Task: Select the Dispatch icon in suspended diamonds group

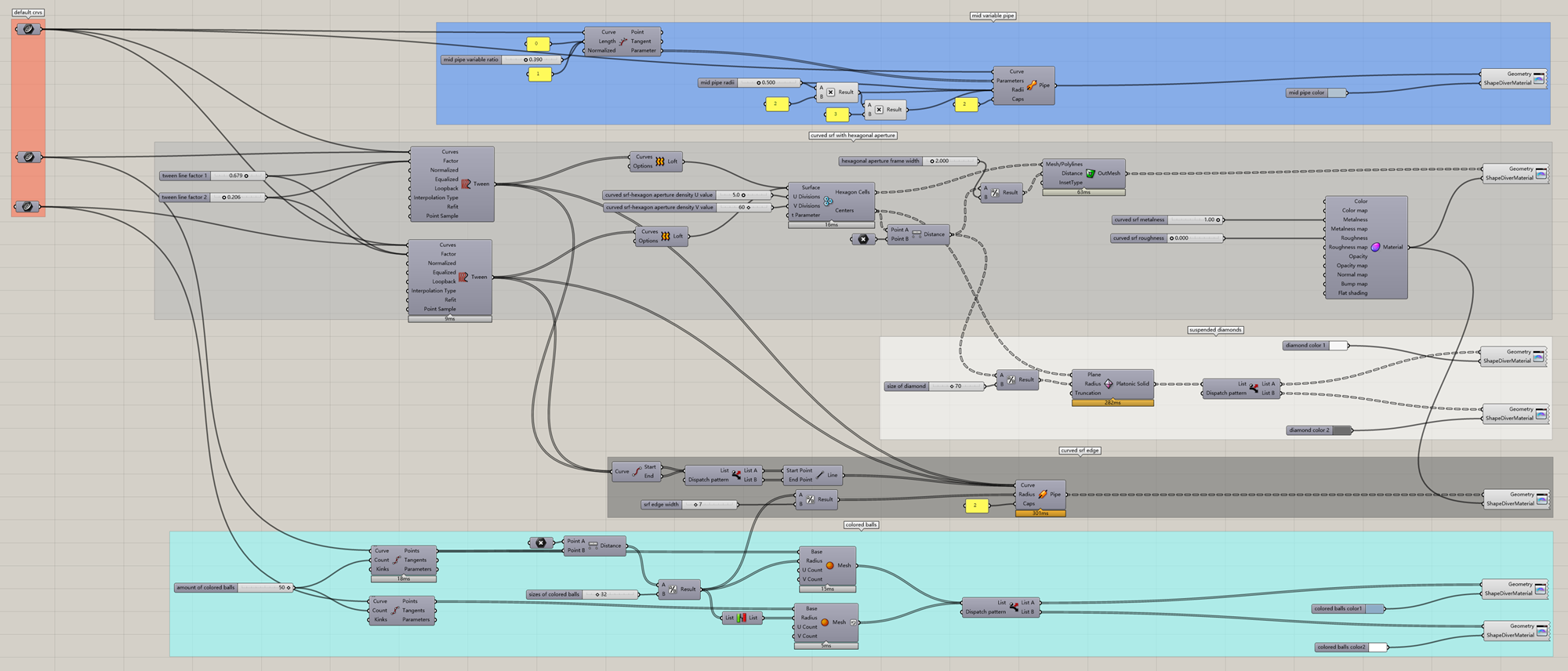Action: click(x=1254, y=388)
